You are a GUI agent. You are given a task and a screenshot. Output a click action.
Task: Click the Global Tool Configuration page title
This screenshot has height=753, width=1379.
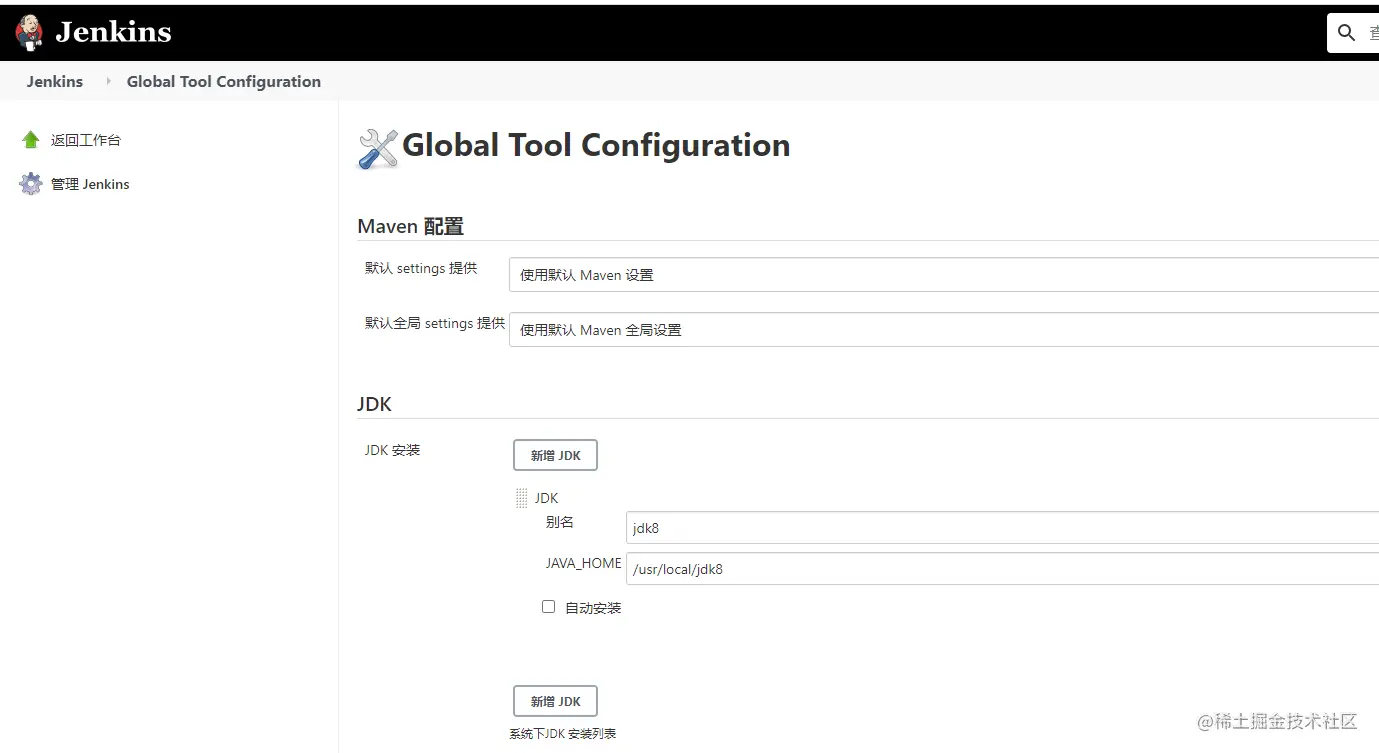[596, 146]
